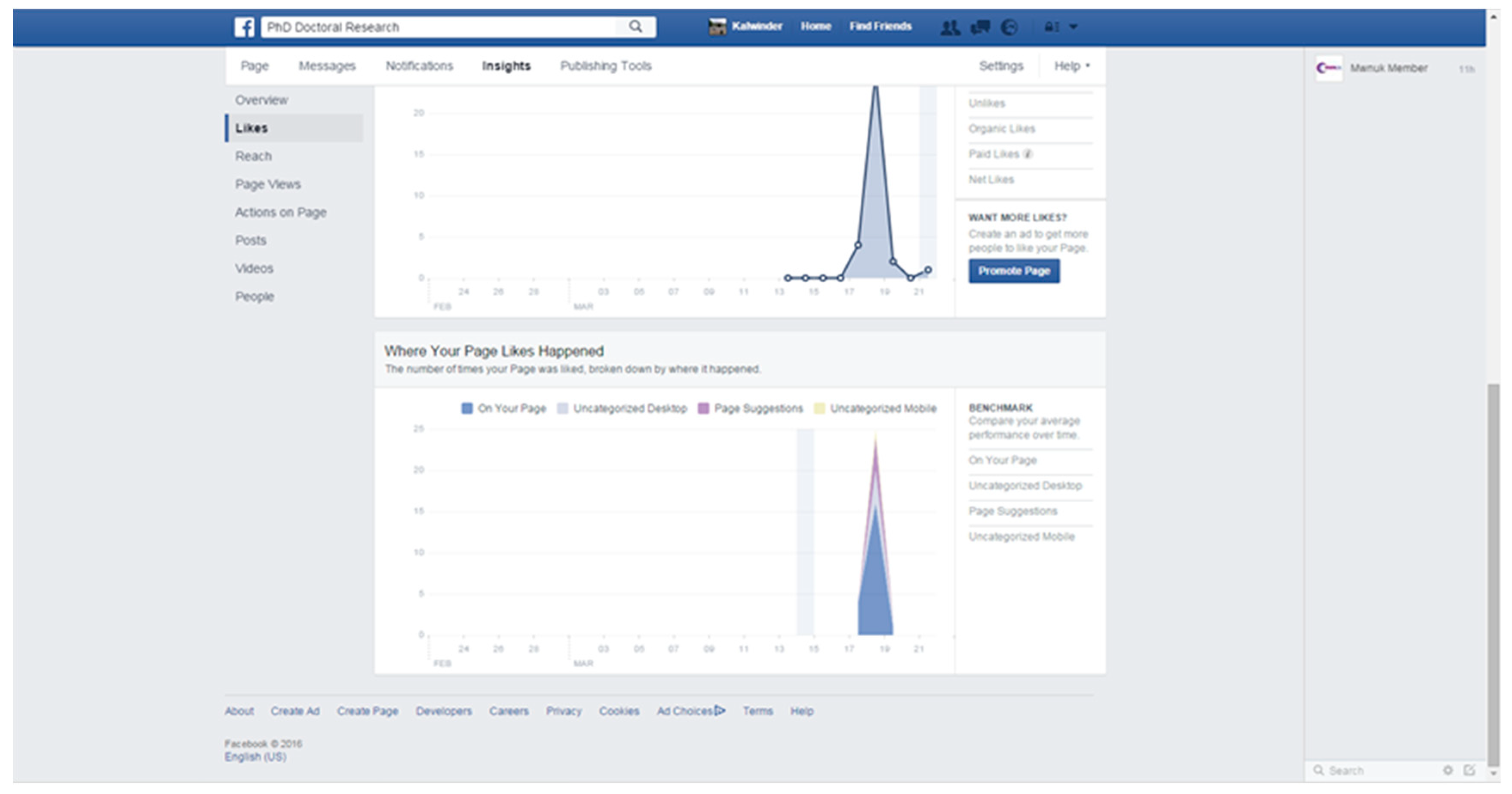Open friend requests icon
The width and height of the screenshot is (1512, 794).
(950, 27)
